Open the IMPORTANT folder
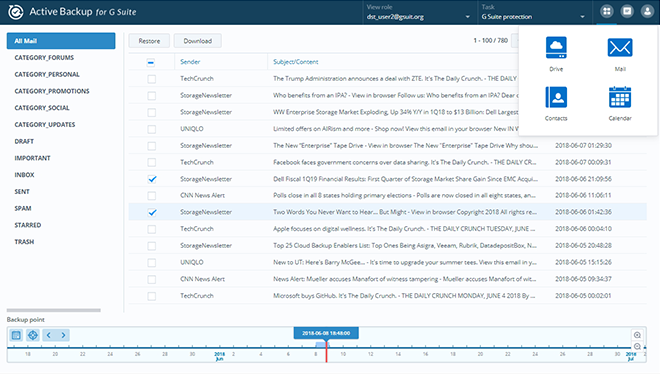This screenshot has width=660, height=390. click(32, 158)
